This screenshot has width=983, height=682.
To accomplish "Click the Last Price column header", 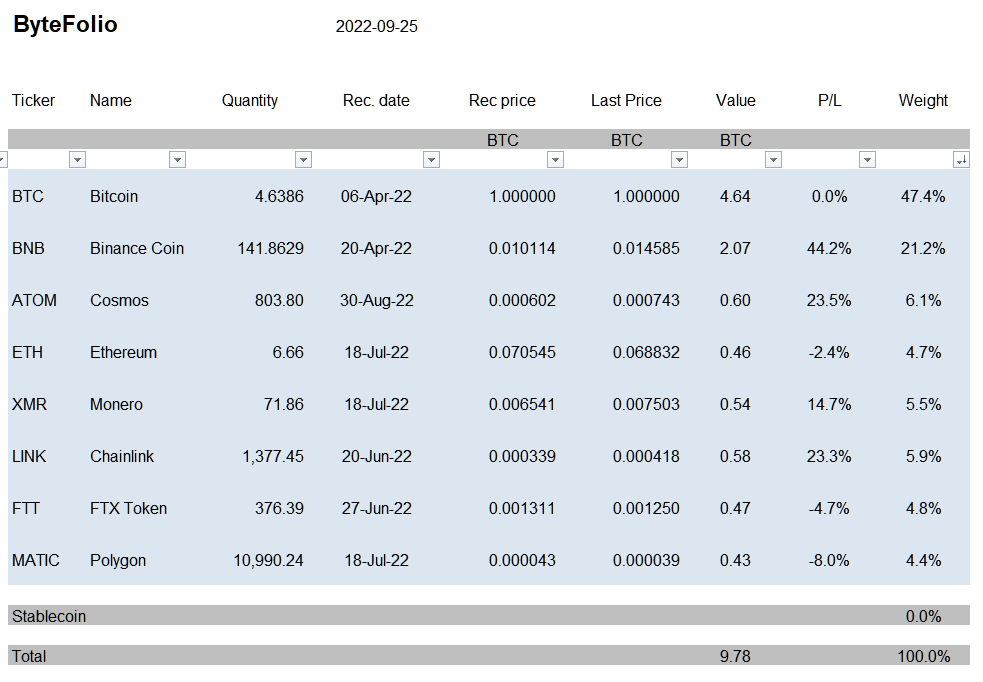I will (x=626, y=100).
